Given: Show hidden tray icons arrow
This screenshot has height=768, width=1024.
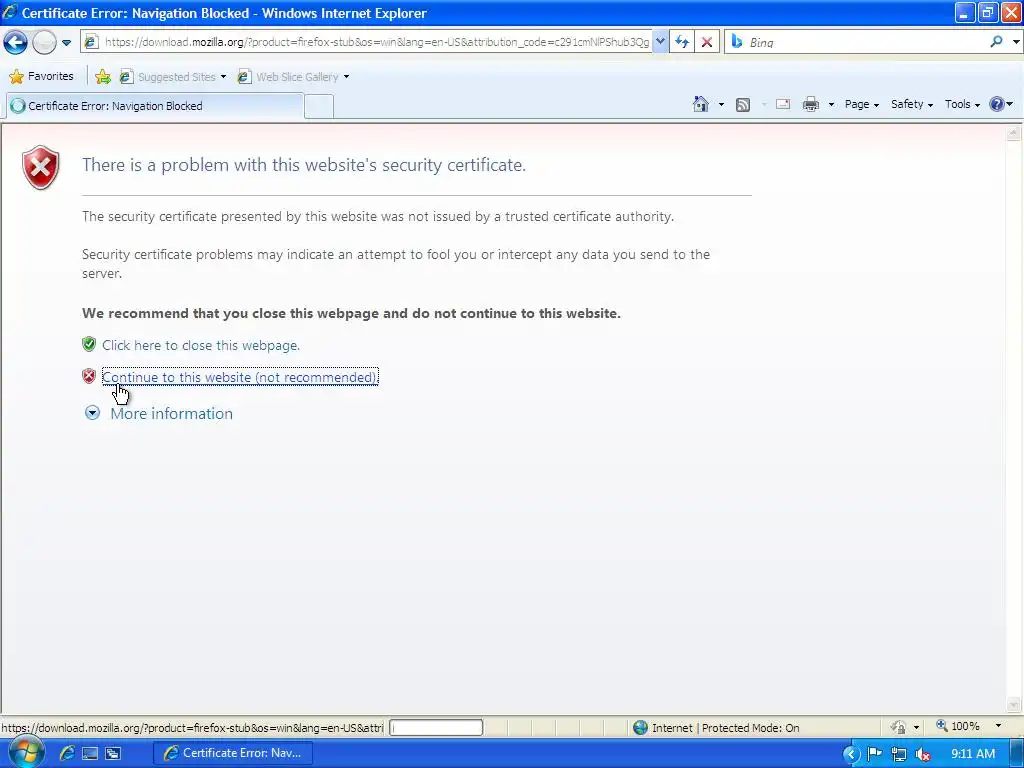Looking at the screenshot, I should (x=851, y=754).
